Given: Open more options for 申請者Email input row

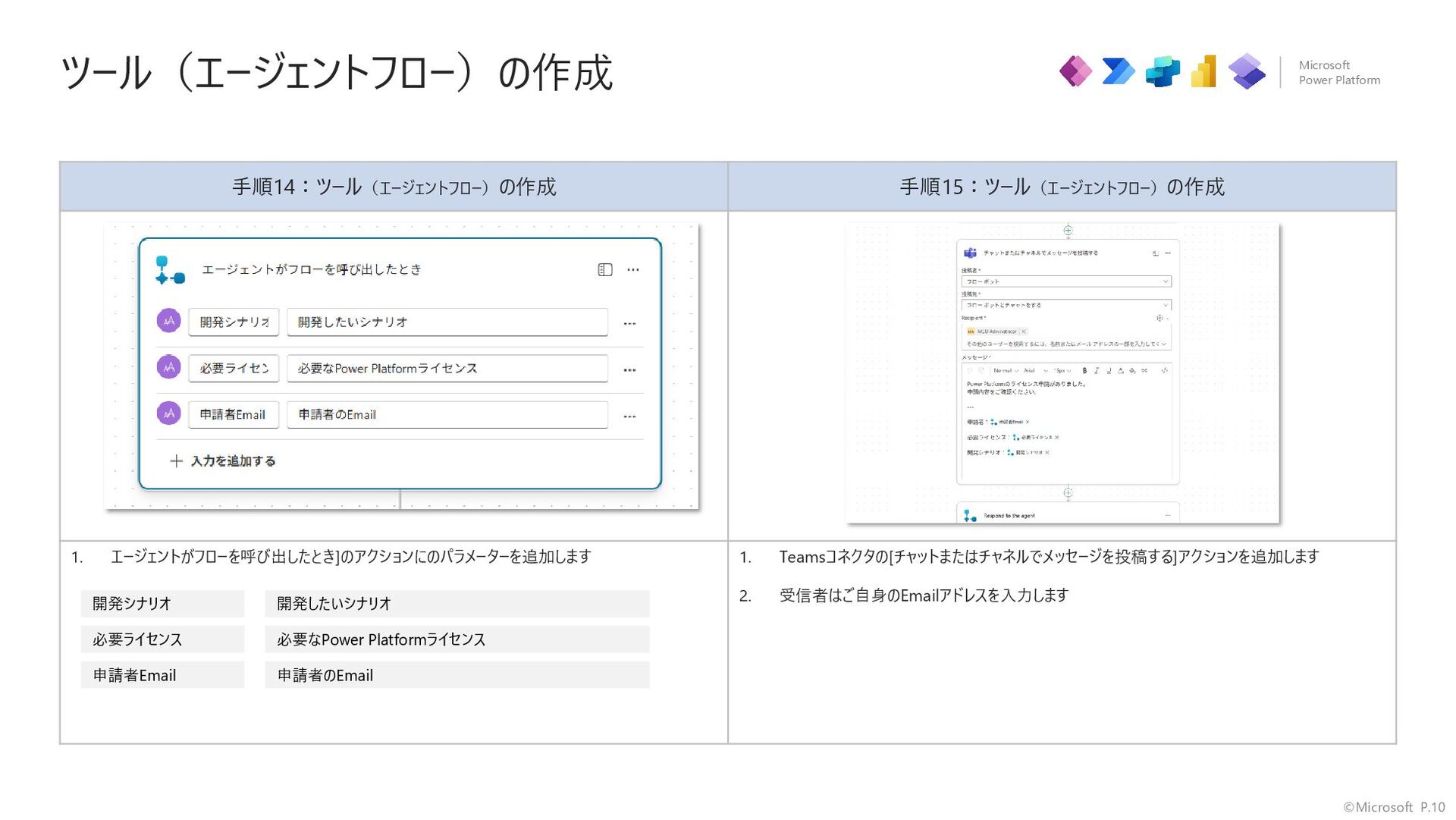Looking at the screenshot, I should (x=629, y=416).
